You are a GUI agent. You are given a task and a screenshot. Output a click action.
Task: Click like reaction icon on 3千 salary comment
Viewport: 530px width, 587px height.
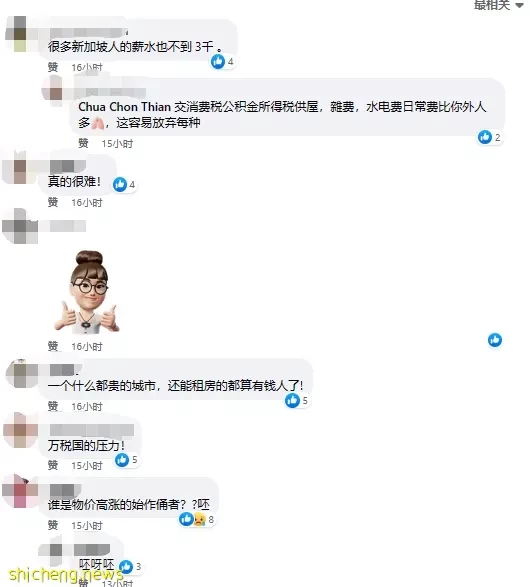tap(218, 61)
